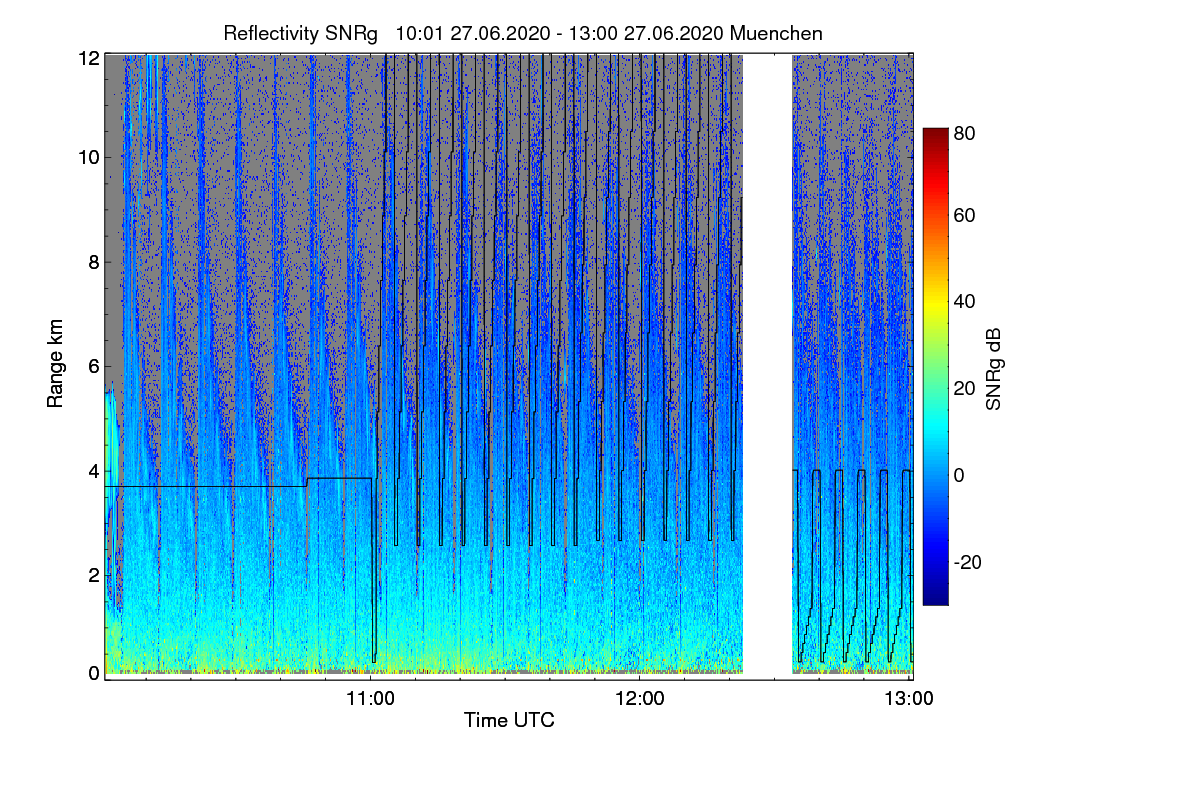Screen dimensions: 1200x800
Task: Click the 60 label on colorbar
Action: [964, 216]
